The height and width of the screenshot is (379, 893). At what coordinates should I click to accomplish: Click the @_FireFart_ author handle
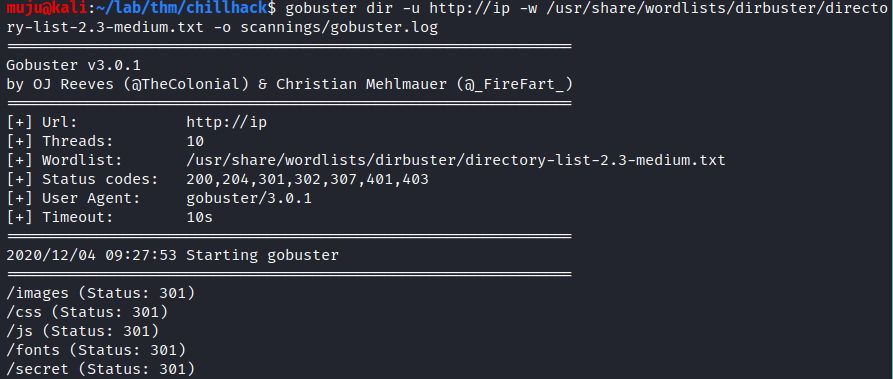pos(514,84)
